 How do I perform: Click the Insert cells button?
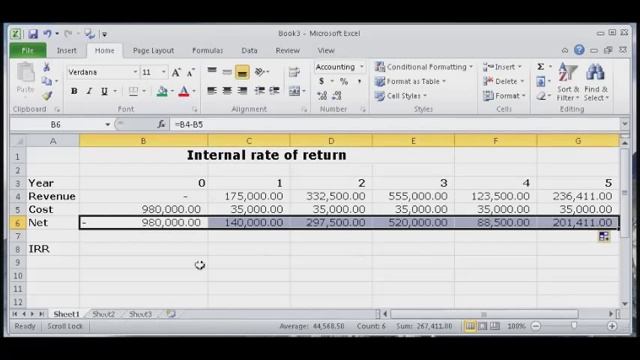pos(502,67)
